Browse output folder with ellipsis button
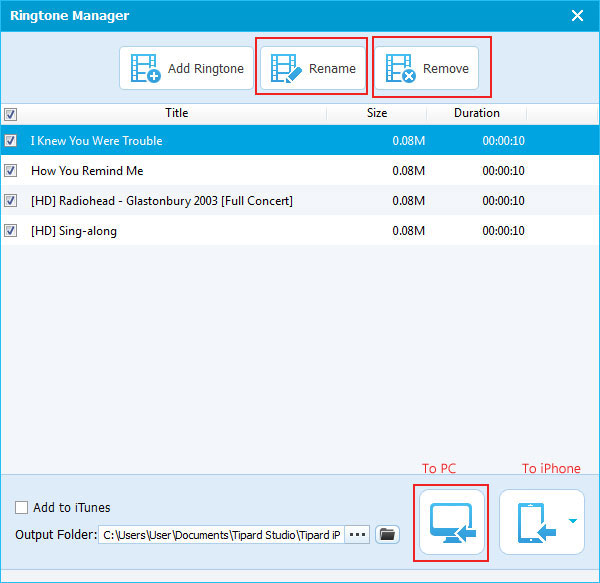This screenshot has height=583, width=600. pos(357,534)
